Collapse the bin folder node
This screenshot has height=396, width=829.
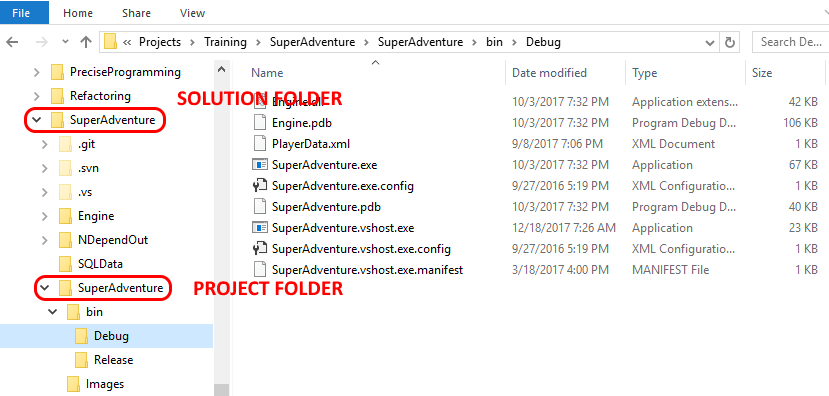pyautogui.click(x=53, y=311)
